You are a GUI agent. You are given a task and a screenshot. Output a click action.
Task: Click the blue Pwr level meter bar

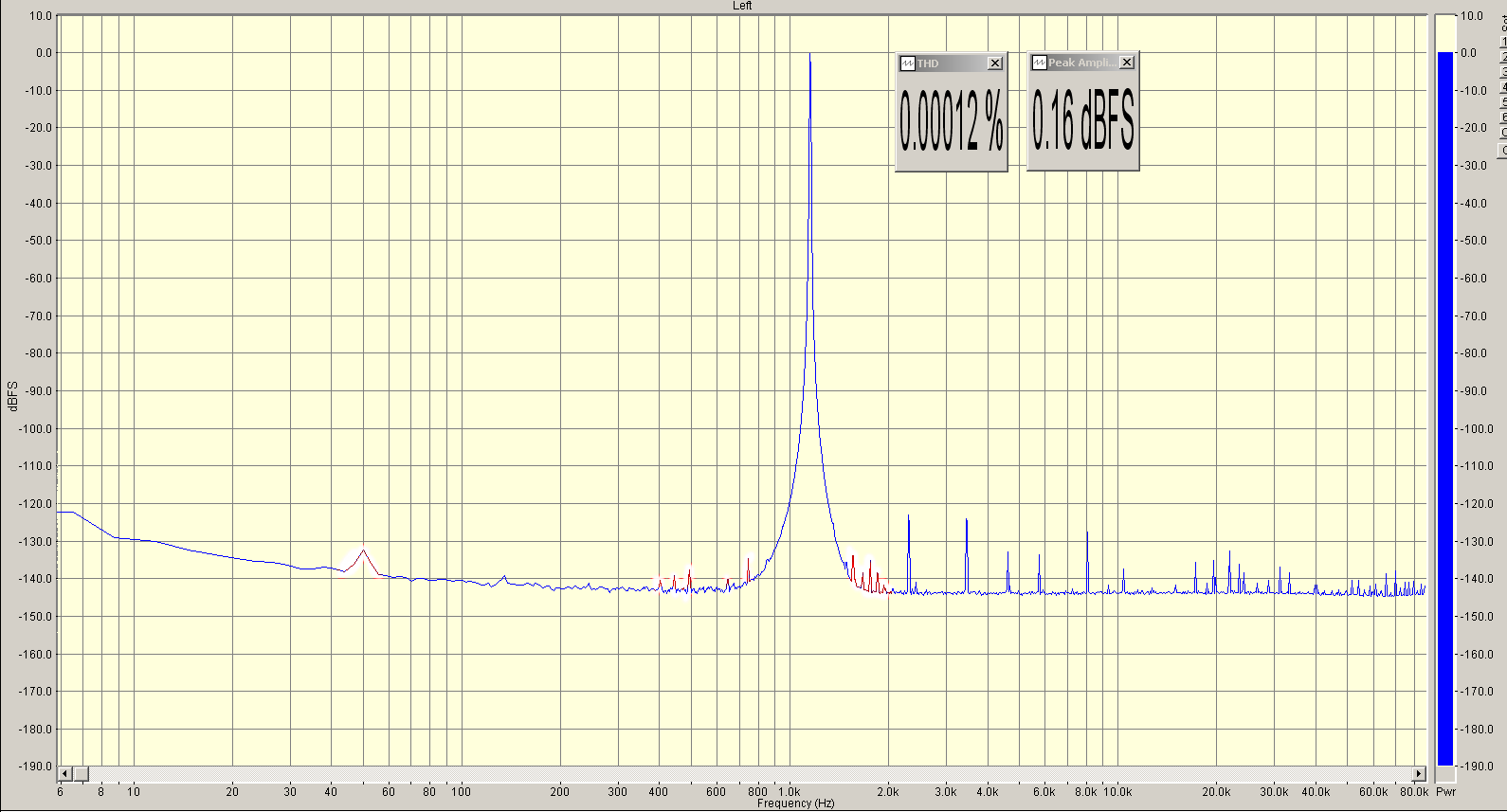[1445, 408]
